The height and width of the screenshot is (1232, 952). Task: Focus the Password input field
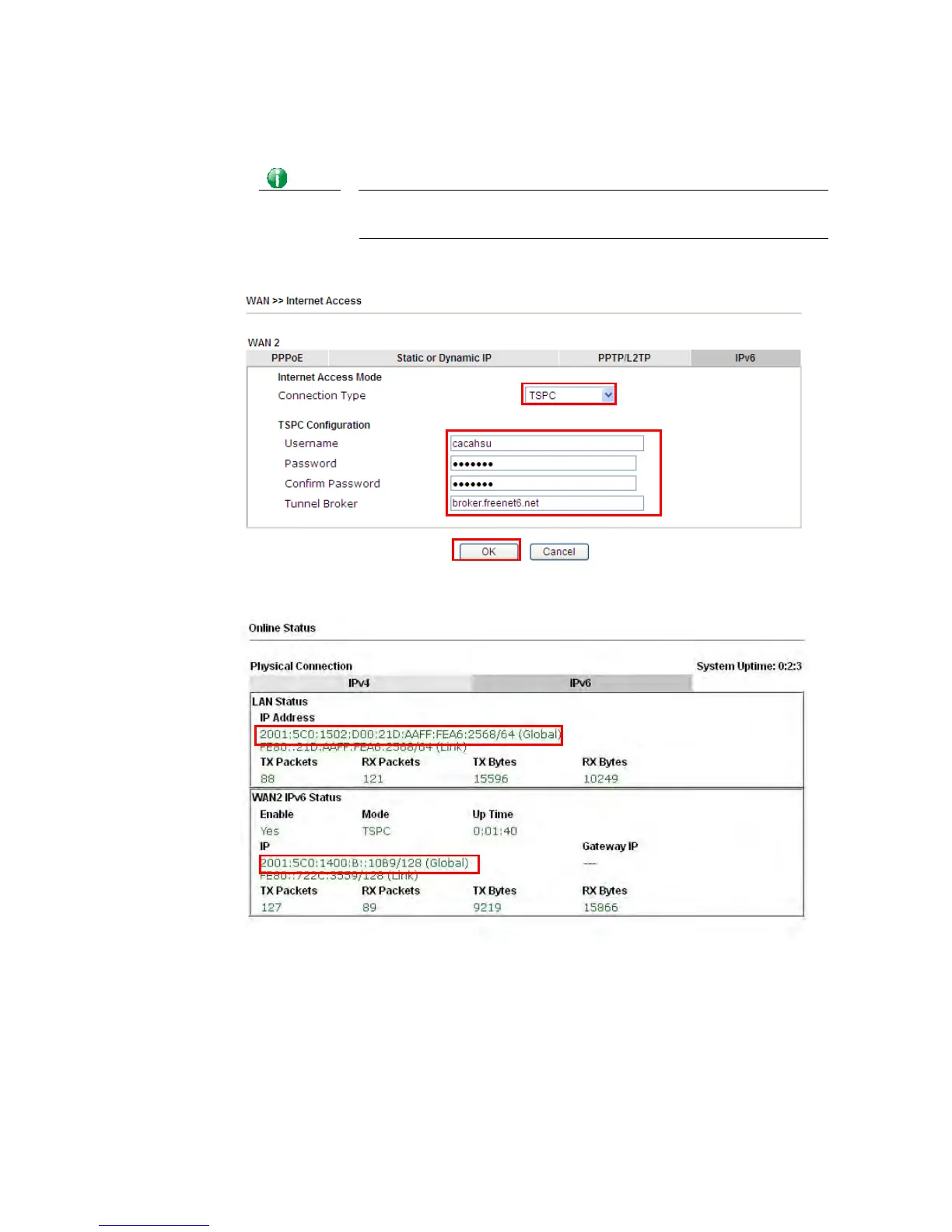[x=543, y=464]
